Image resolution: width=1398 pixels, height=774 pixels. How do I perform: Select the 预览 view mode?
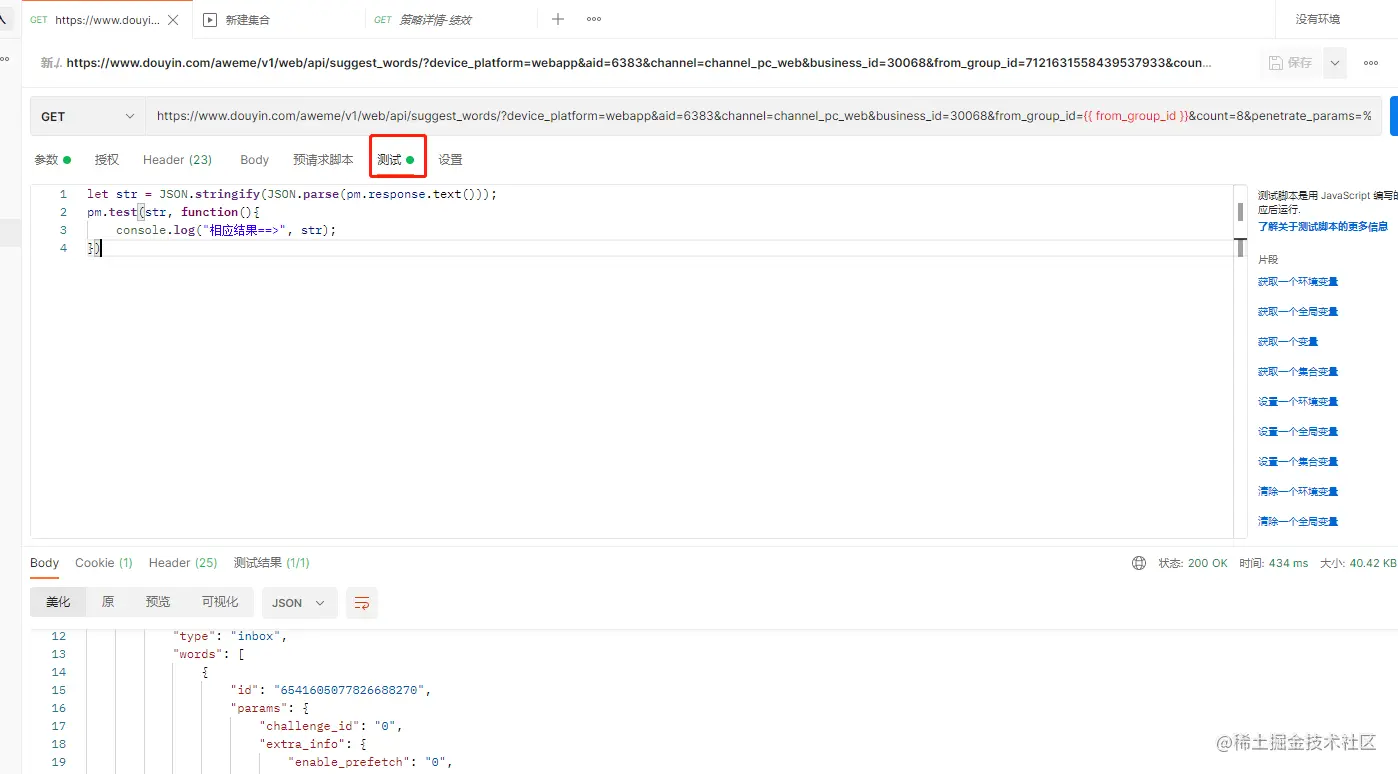tap(158, 602)
